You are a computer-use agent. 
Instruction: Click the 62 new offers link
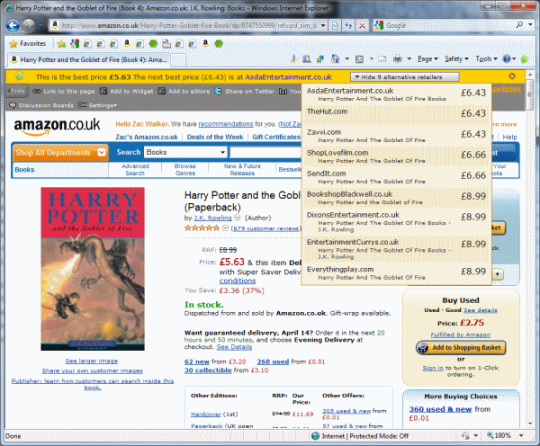[x=197, y=362]
